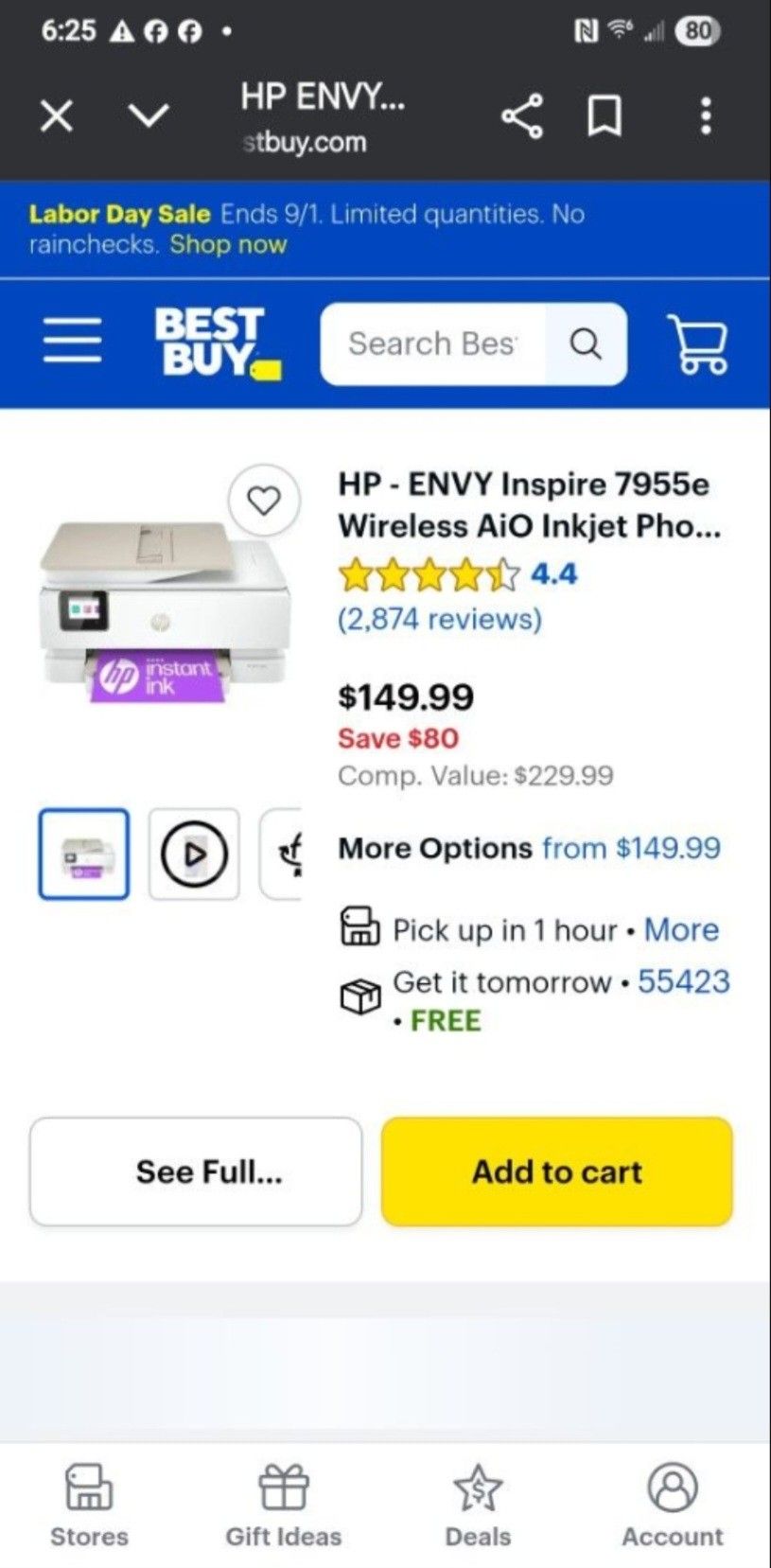Open the shopping cart
771x1568 pixels.
(697, 344)
